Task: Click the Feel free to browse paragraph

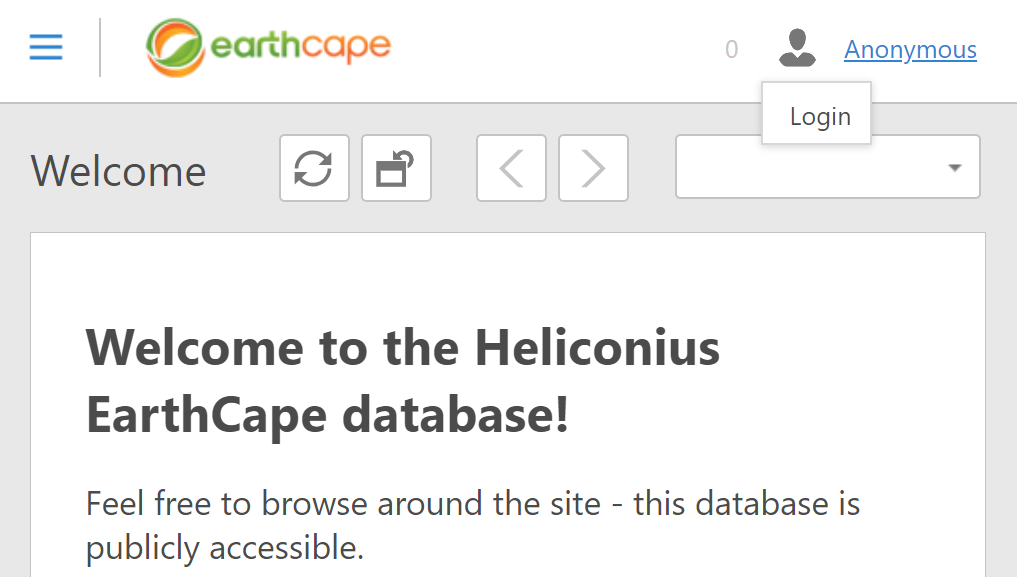Action: point(473,504)
